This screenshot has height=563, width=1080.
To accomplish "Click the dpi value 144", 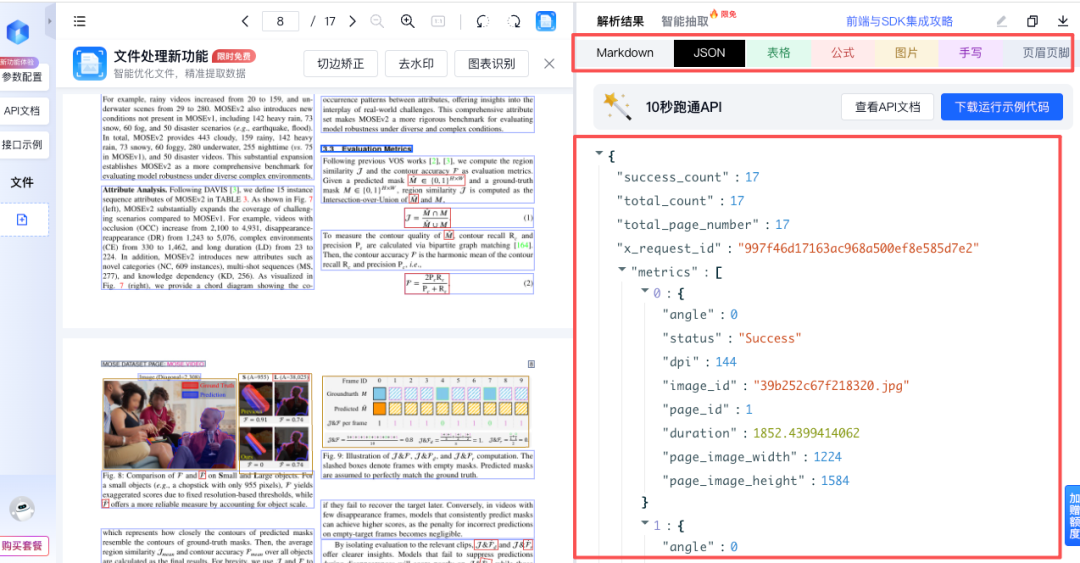I will click(x=725, y=362).
